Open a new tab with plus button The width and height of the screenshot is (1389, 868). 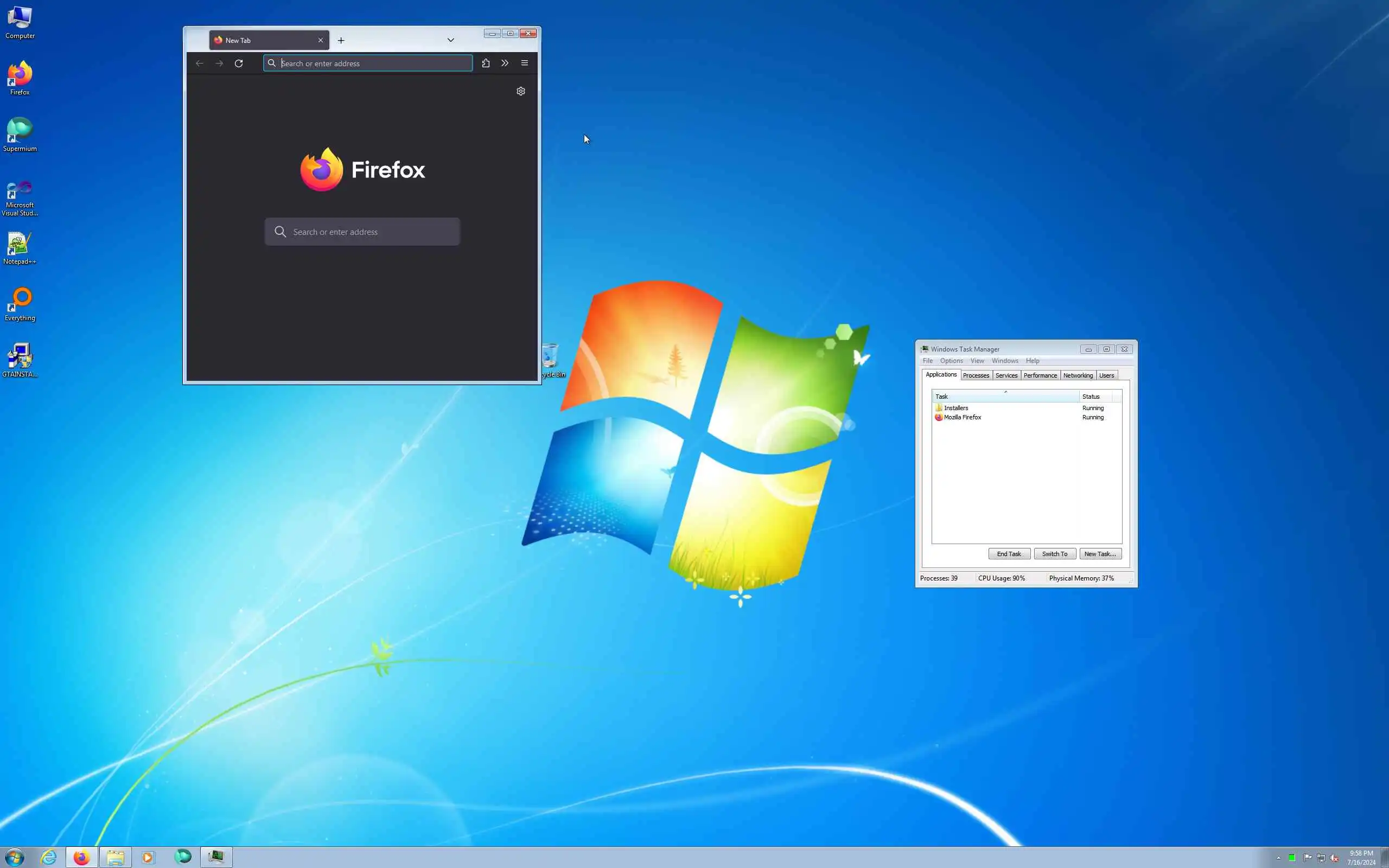click(341, 40)
